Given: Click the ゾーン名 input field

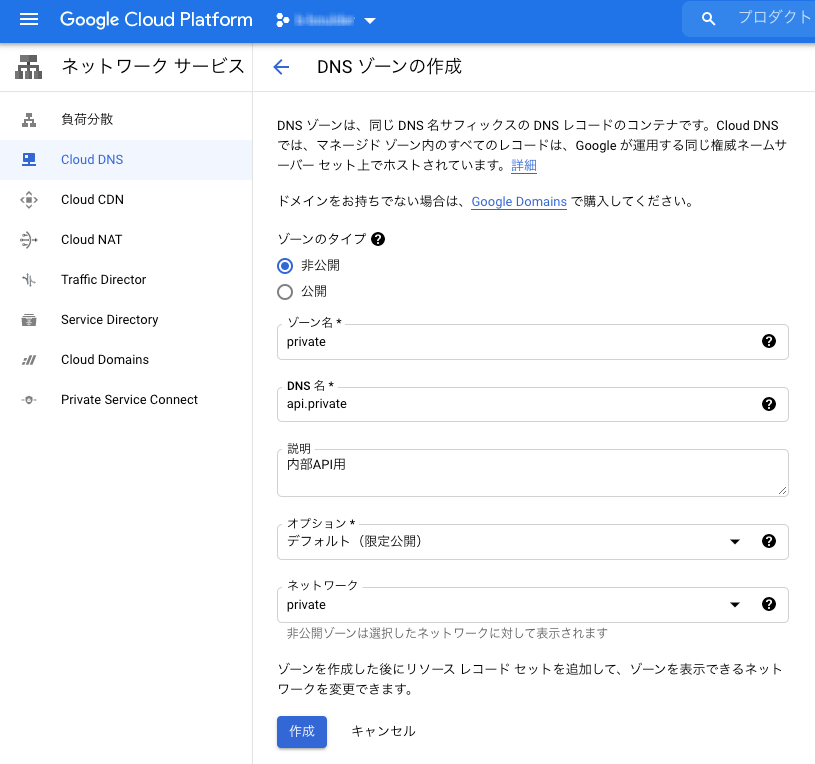Looking at the screenshot, I should [x=533, y=342].
